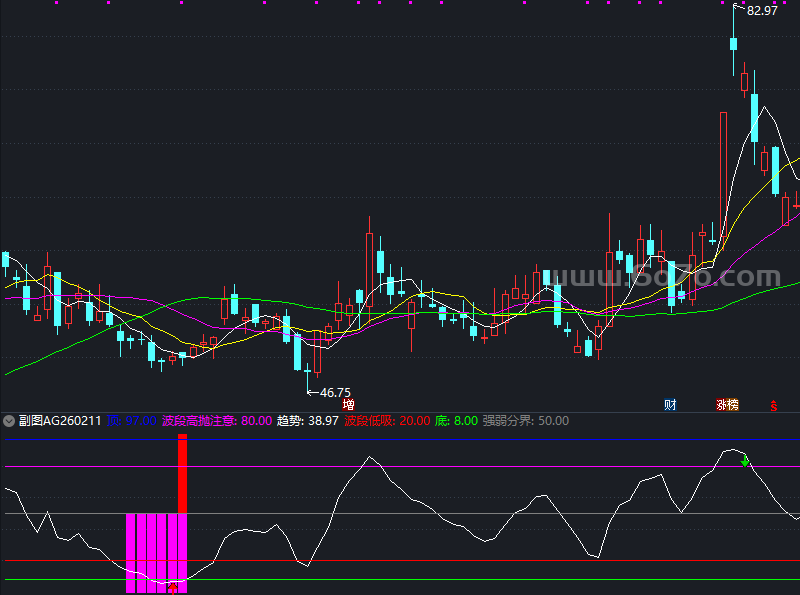Screen dimensions: 800x595
Task: Open the 涨榜 marker on the timeline
Action: point(727,405)
